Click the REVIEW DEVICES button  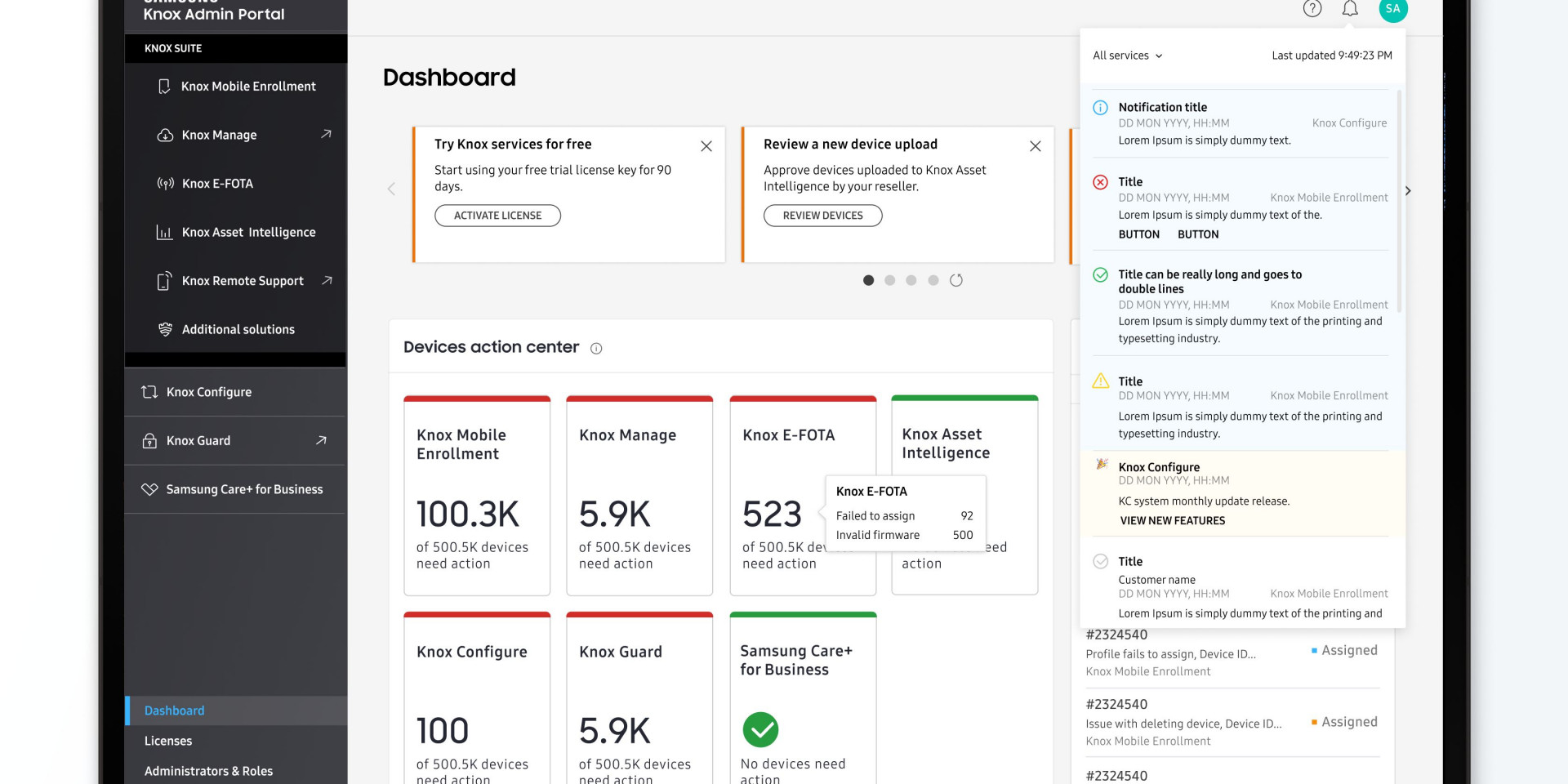(822, 216)
